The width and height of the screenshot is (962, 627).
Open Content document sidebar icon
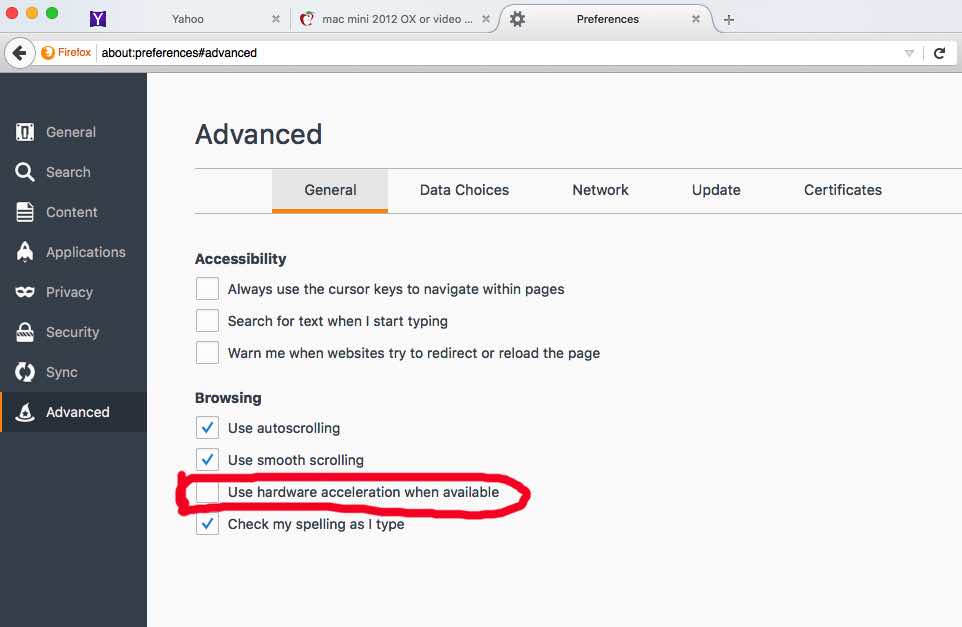point(25,212)
